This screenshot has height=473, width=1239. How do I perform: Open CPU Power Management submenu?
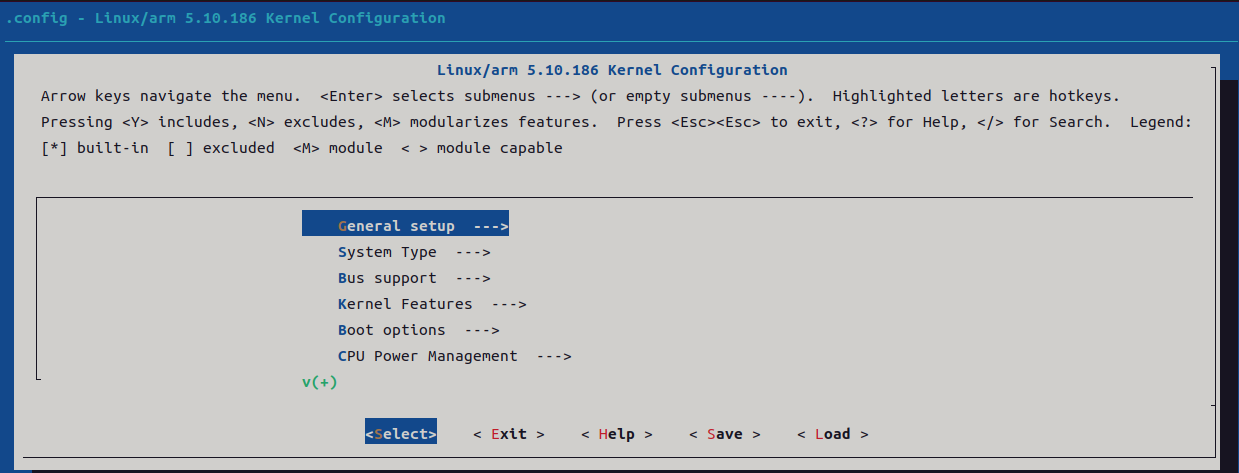[x=454, y=356]
